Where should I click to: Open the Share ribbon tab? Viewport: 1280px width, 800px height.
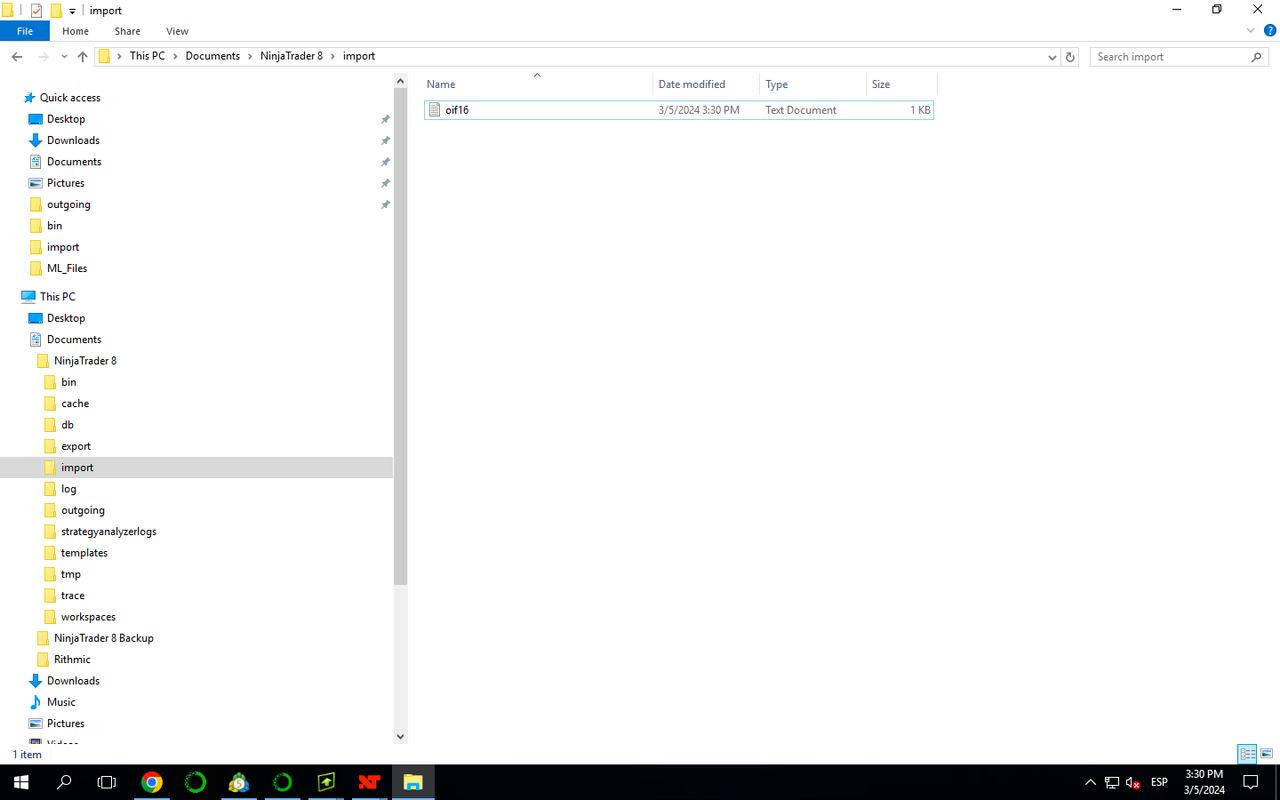click(x=128, y=31)
